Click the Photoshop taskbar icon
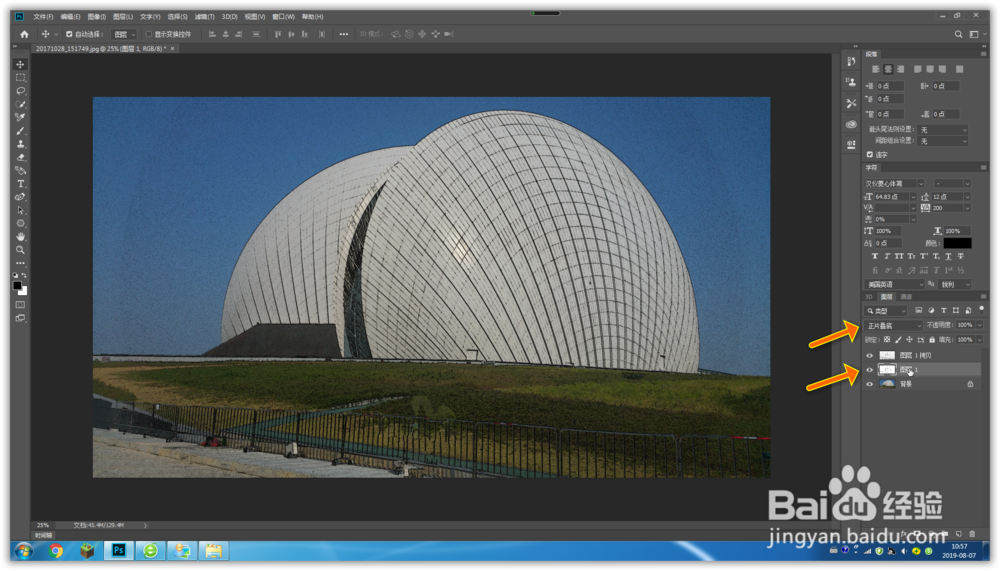 point(119,550)
